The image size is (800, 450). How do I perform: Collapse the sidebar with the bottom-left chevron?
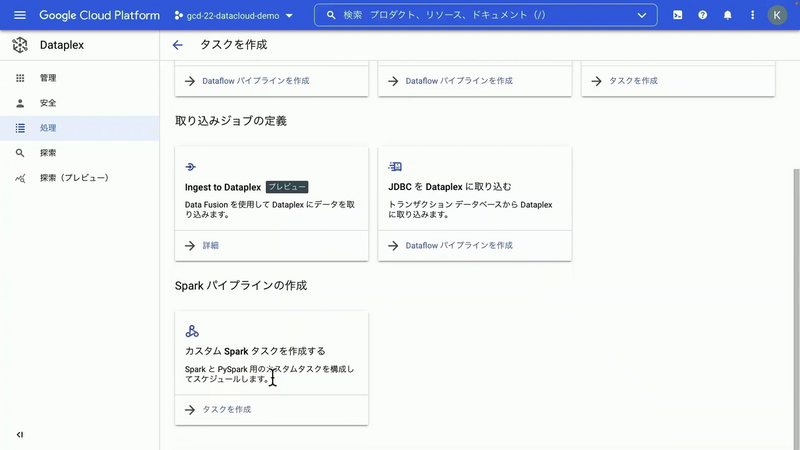tap(20, 435)
